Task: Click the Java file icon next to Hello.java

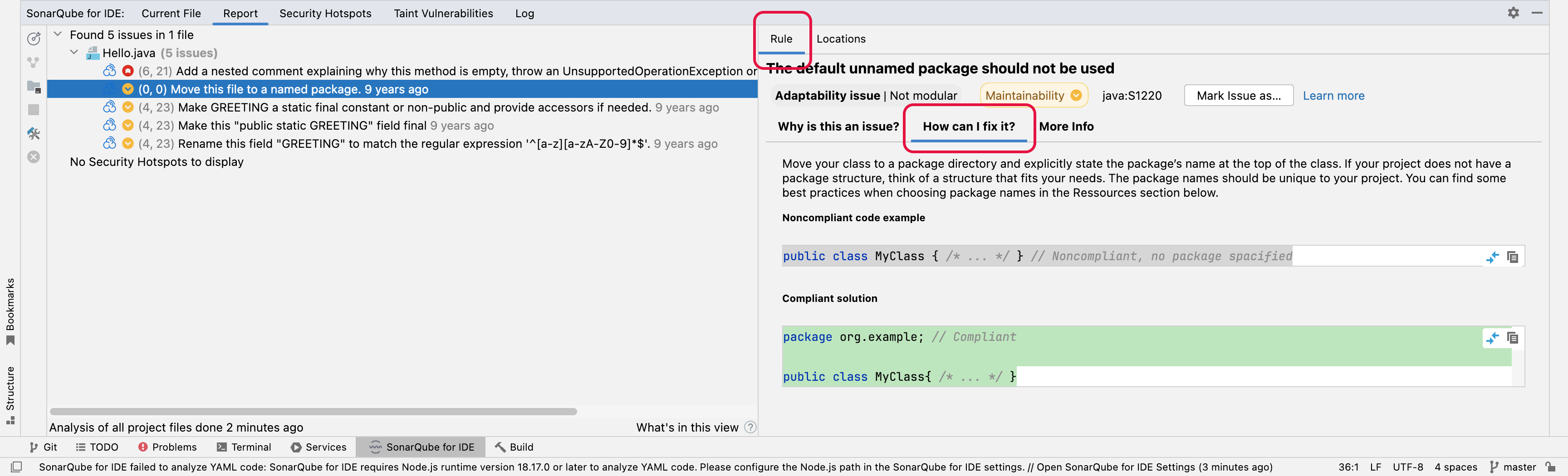Action: tap(93, 53)
